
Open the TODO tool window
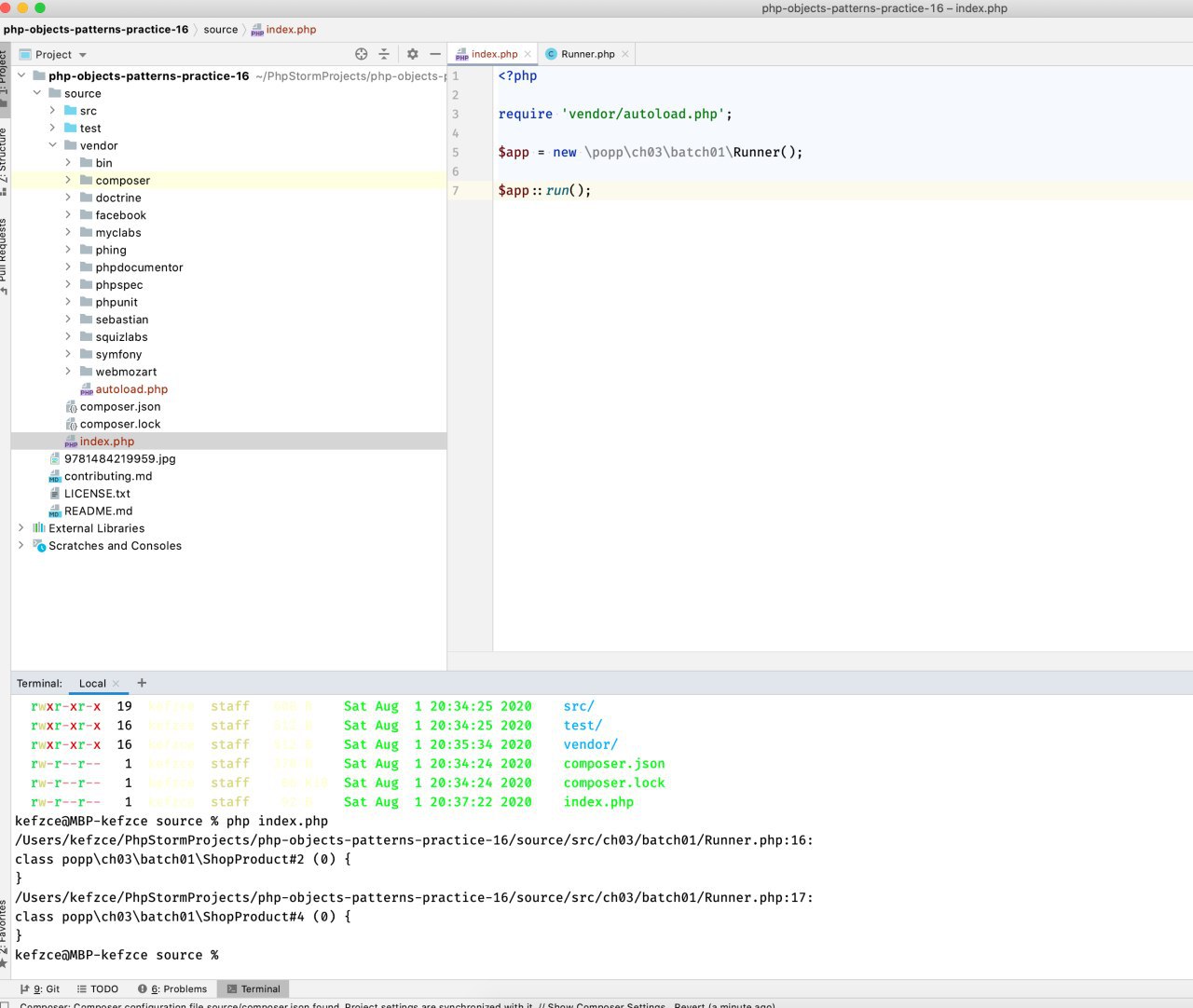(98, 989)
